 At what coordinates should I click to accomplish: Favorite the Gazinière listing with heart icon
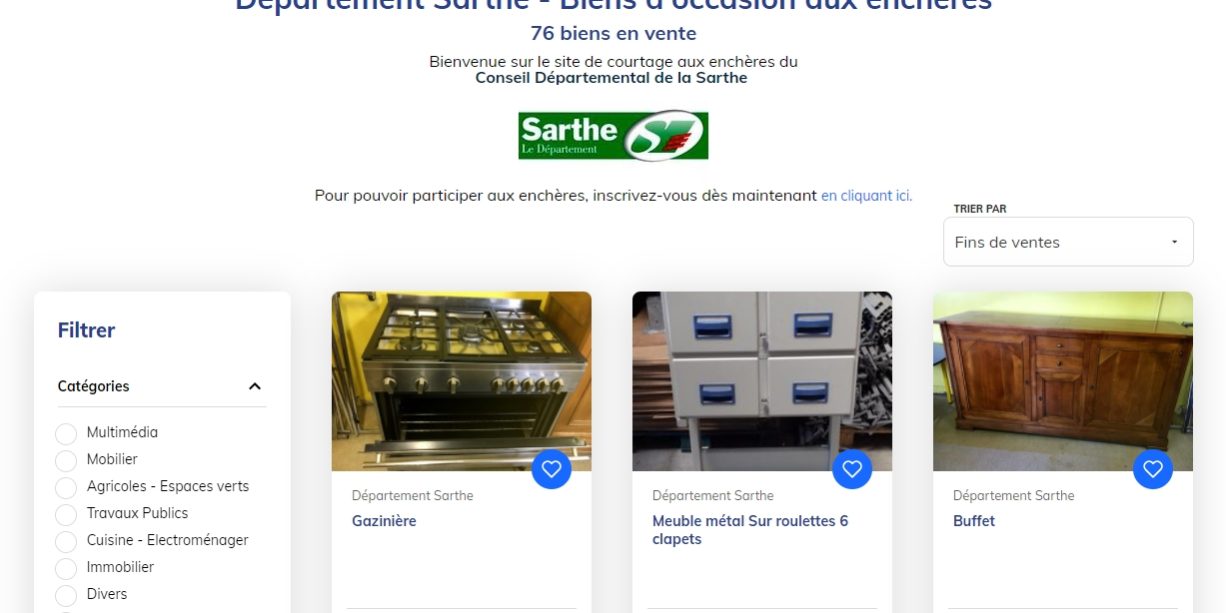point(551,469)
